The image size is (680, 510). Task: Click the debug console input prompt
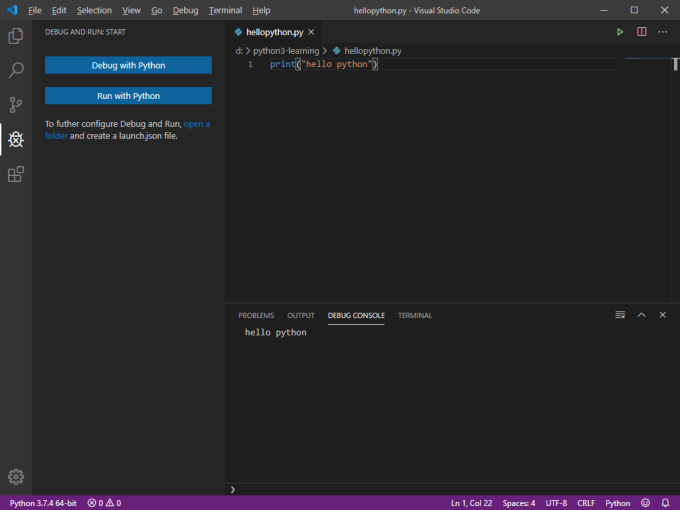point(452,490)
